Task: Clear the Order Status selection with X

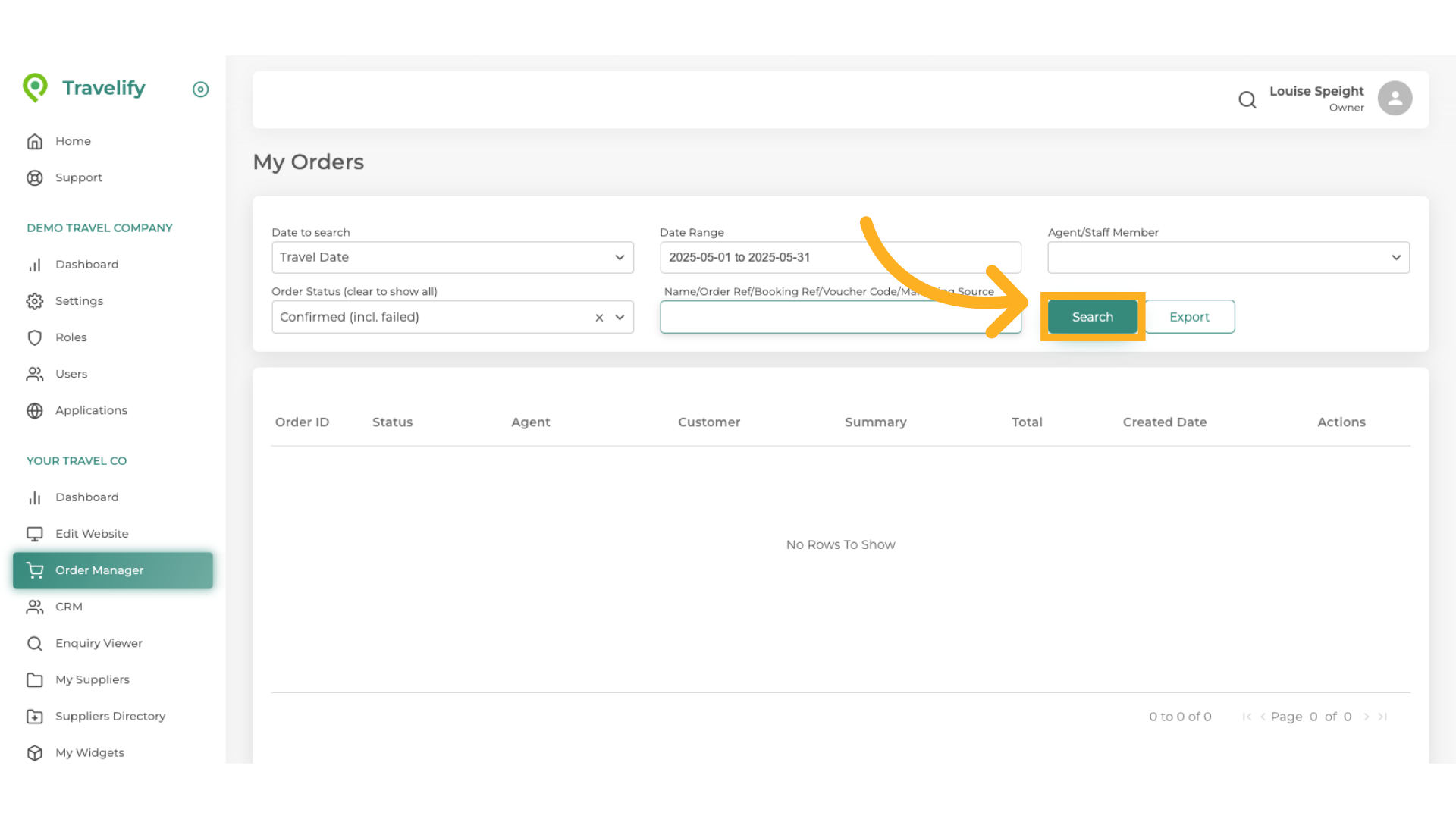Action: [599, 318]
